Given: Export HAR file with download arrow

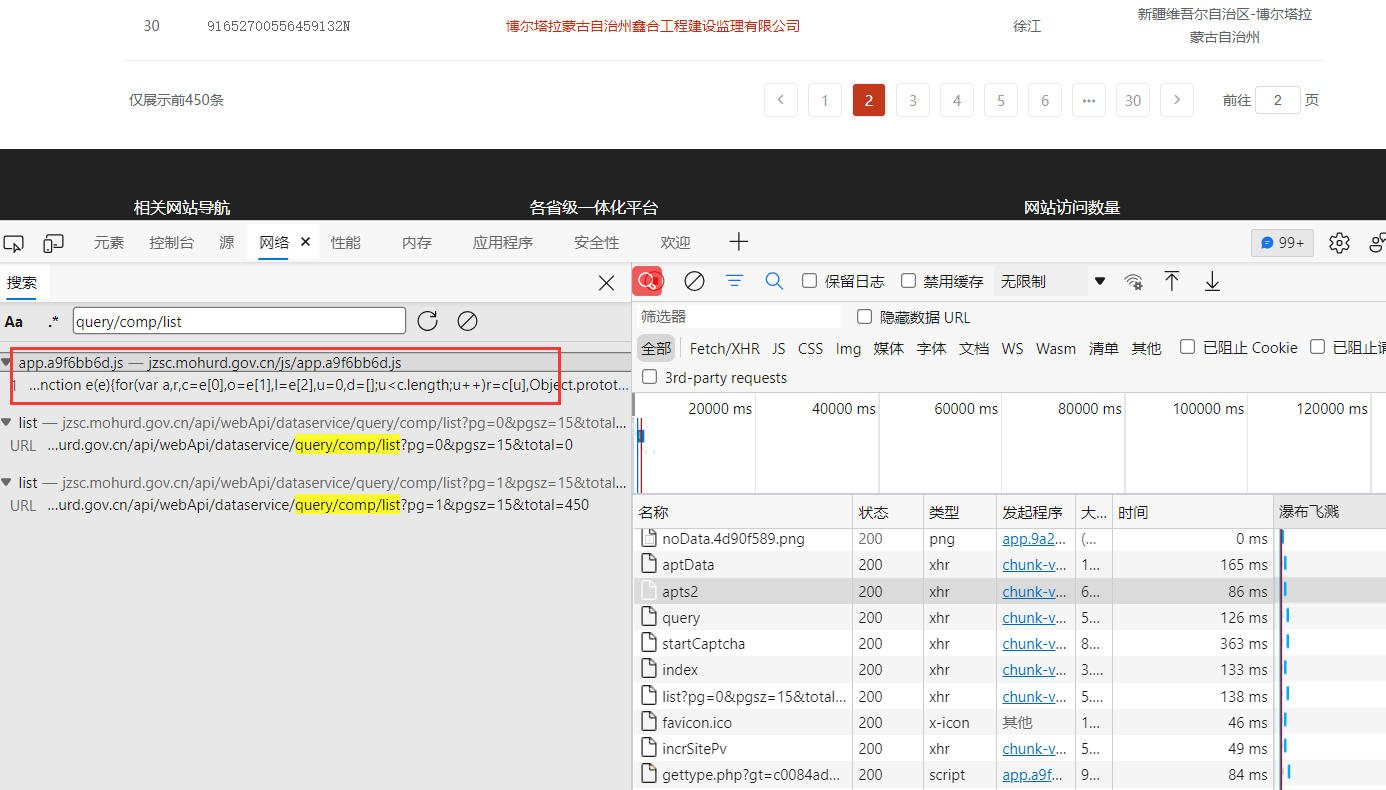Looking at the screenshot, I should tap(1212, 281).
